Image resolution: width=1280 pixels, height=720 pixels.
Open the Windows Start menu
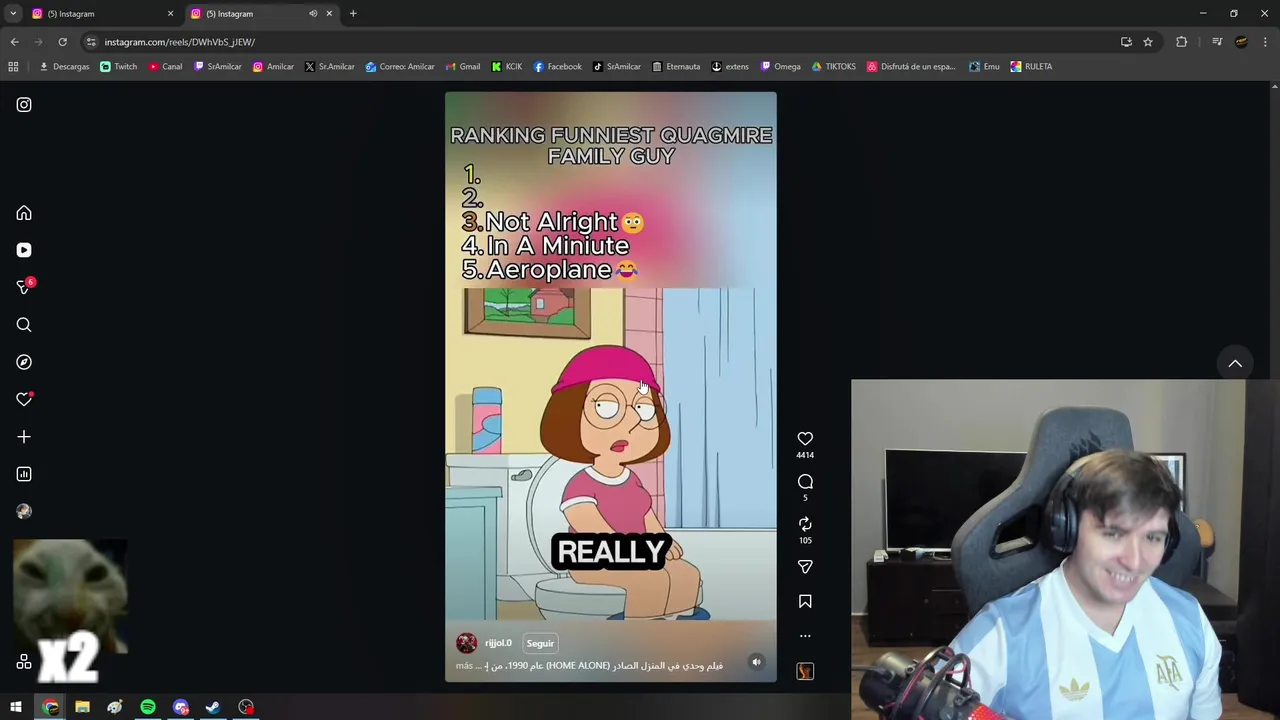(16, 708)
